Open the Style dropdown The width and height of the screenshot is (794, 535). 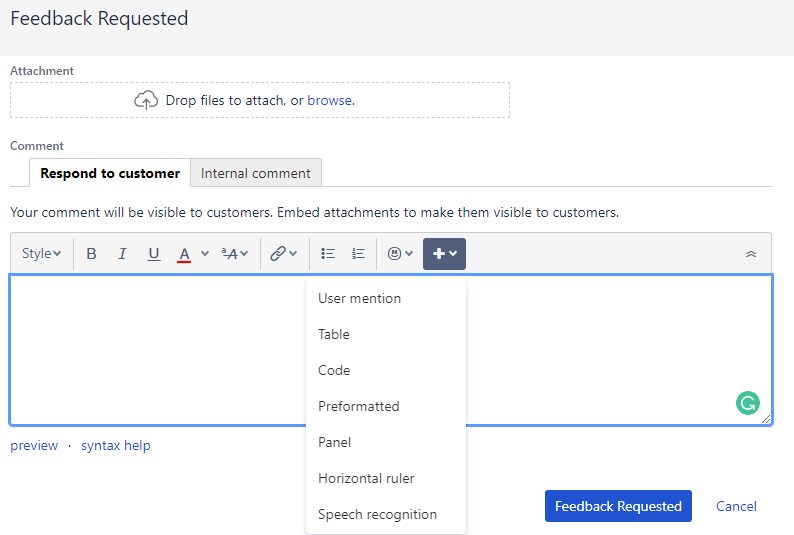(x=41, y=254)
